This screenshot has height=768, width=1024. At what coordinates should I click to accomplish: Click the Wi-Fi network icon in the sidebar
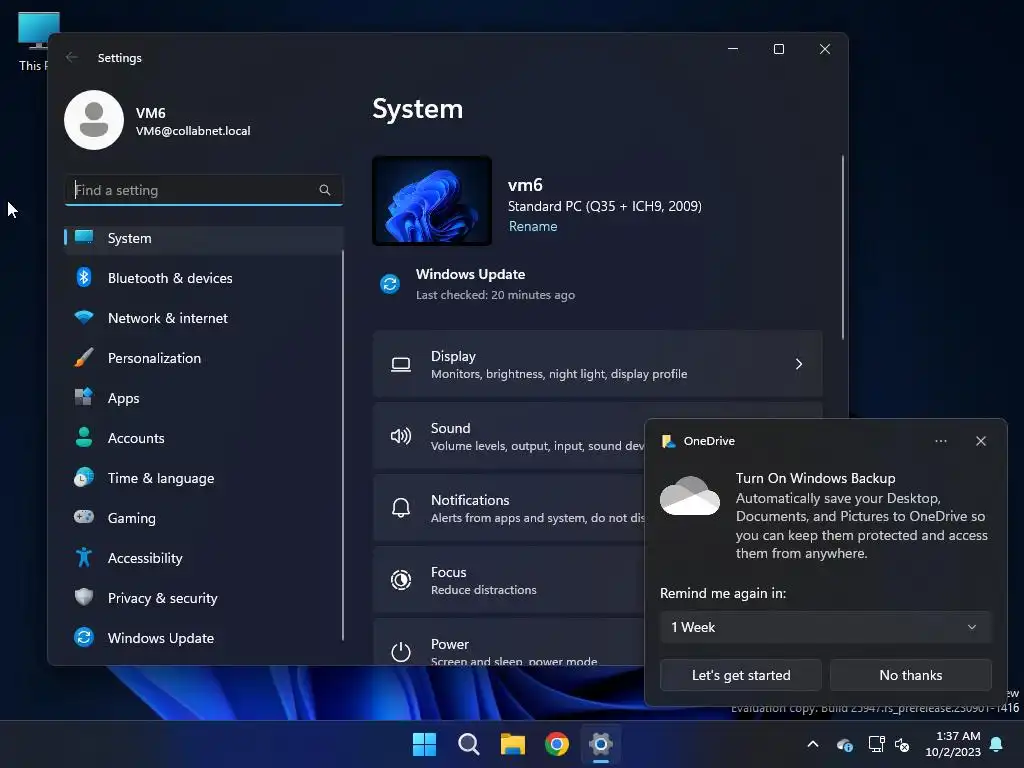coord(84,317)
